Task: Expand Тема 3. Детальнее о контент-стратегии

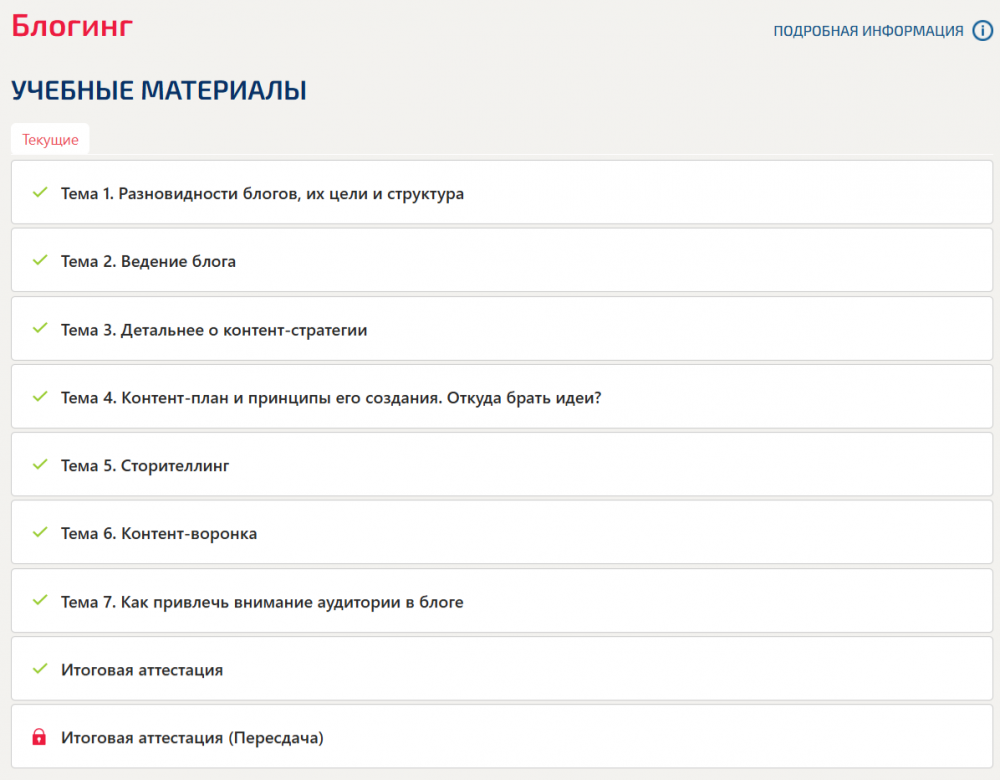Action: point(502,329)
